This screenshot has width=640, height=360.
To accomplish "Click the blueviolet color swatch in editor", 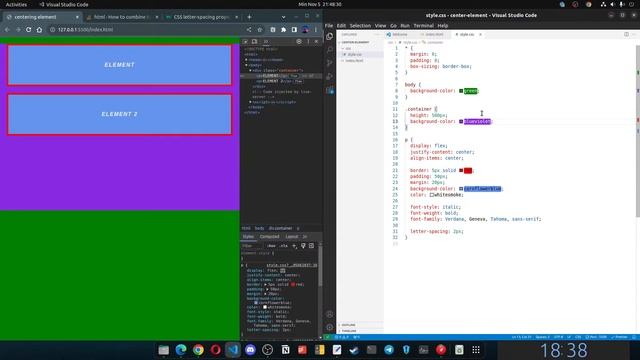I will (461, 122).
